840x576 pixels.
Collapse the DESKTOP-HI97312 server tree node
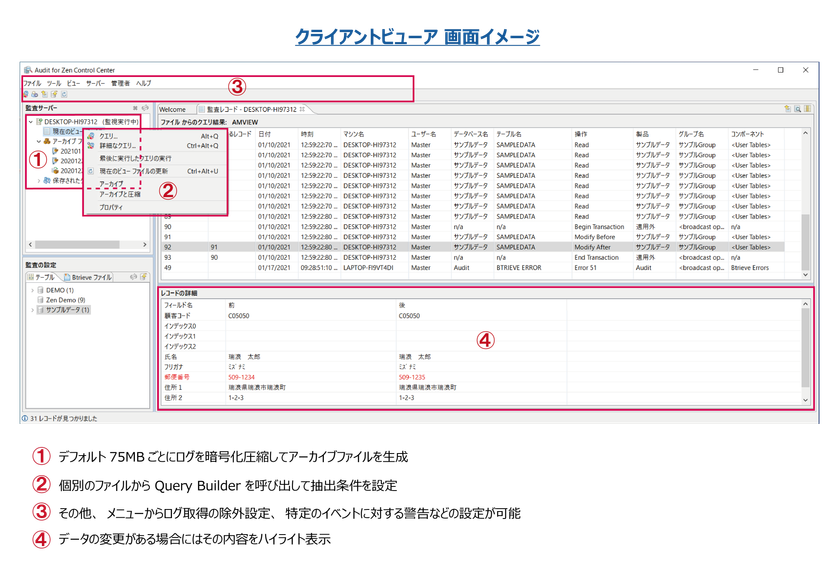(30, 121)
